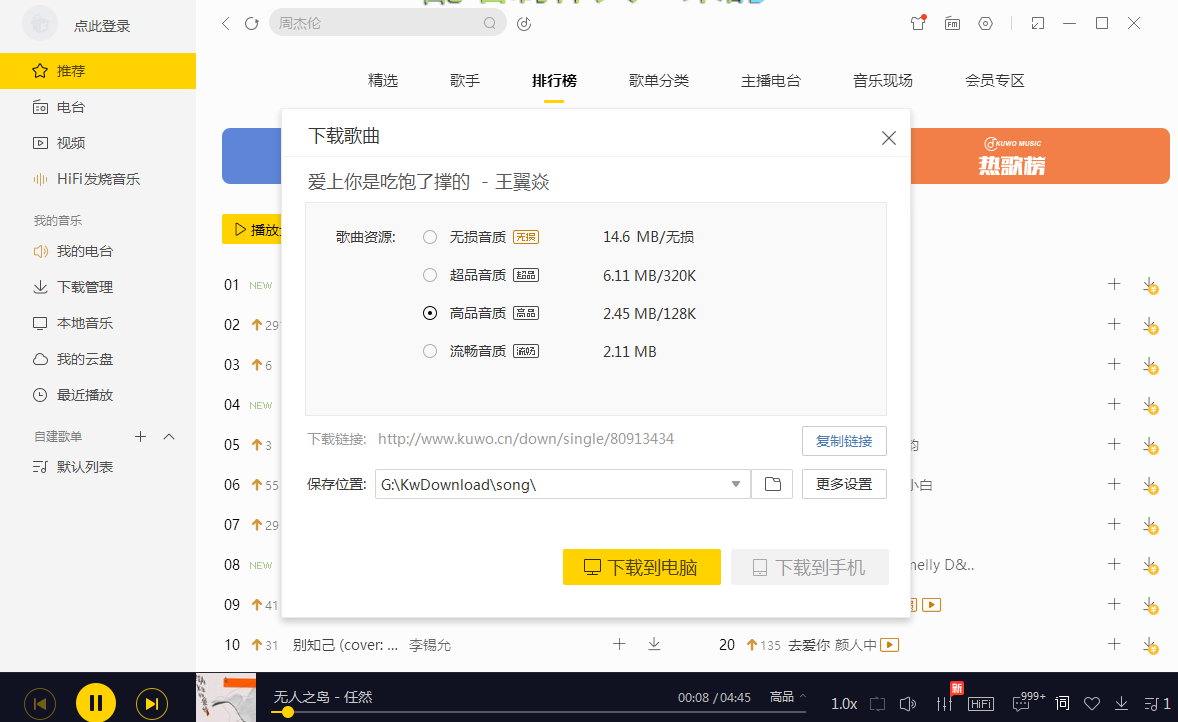Skip to next track

pyautogui.click(x=152, y=704)
